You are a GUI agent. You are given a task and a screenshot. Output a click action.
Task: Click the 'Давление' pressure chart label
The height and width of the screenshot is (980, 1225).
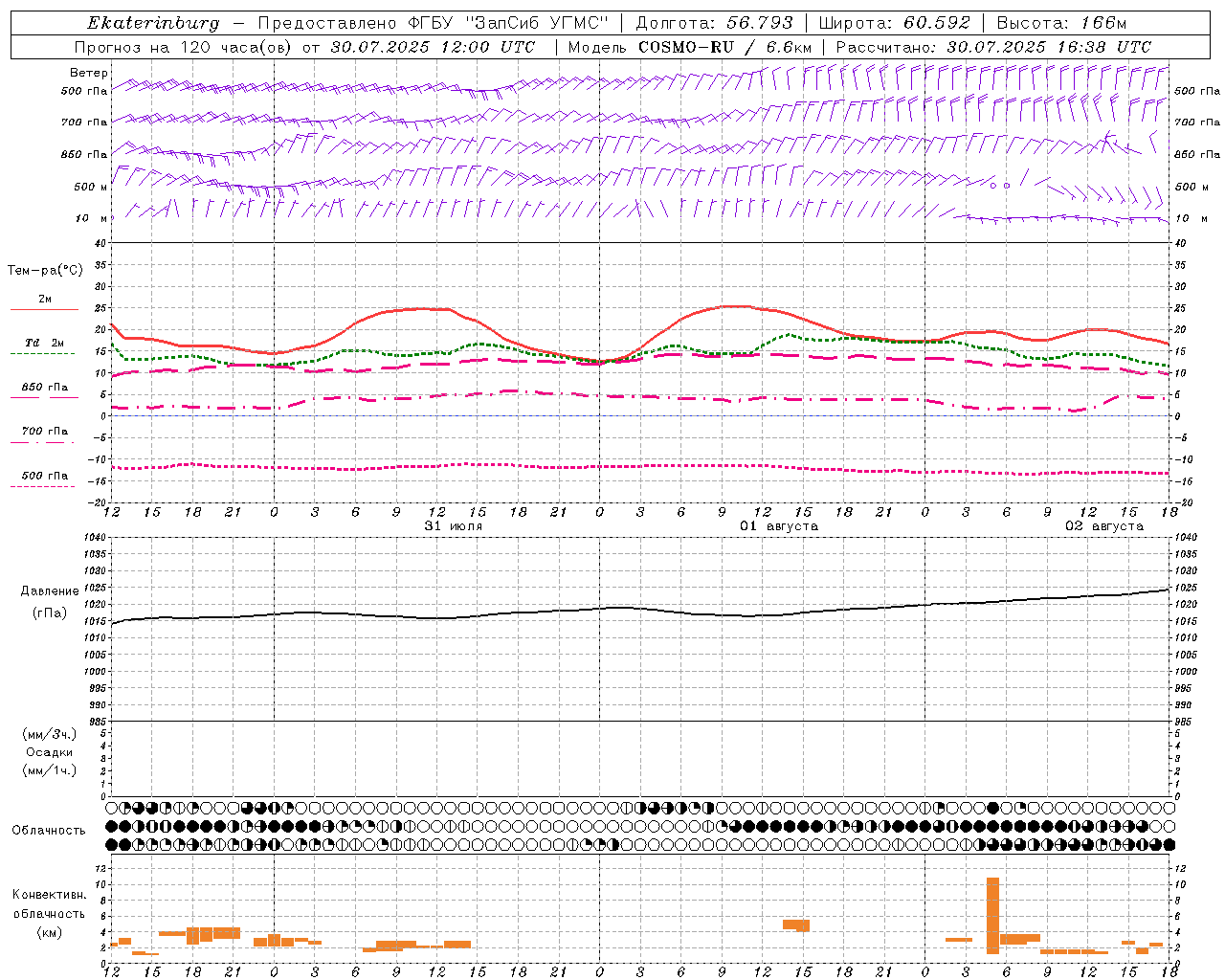[50, 591]
